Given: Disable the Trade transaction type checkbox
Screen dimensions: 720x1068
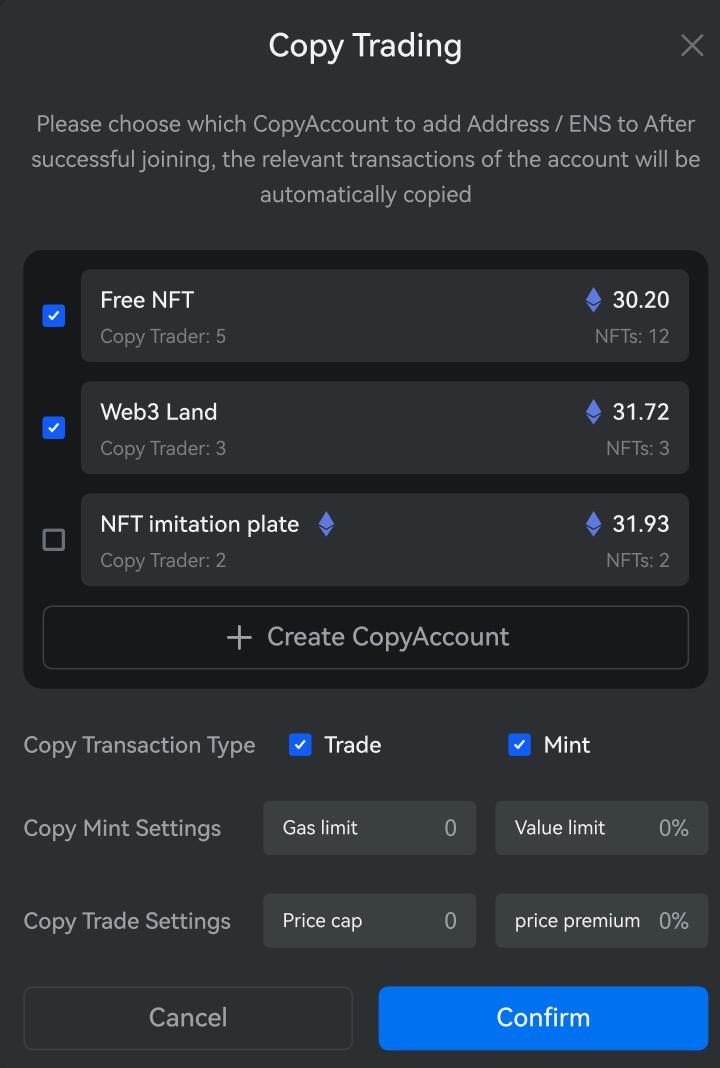Looking at the screenshot, I should click(300, 745).
